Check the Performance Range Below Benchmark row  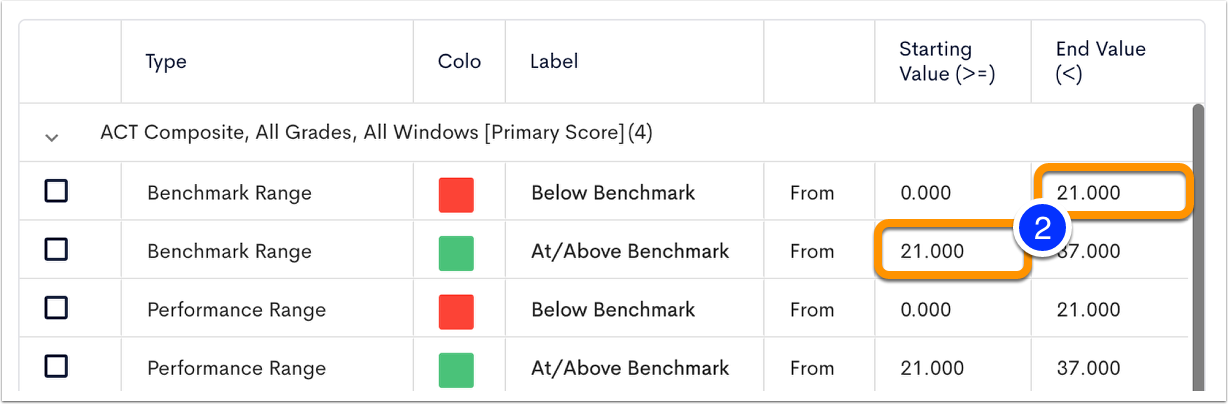coord(56,308)
